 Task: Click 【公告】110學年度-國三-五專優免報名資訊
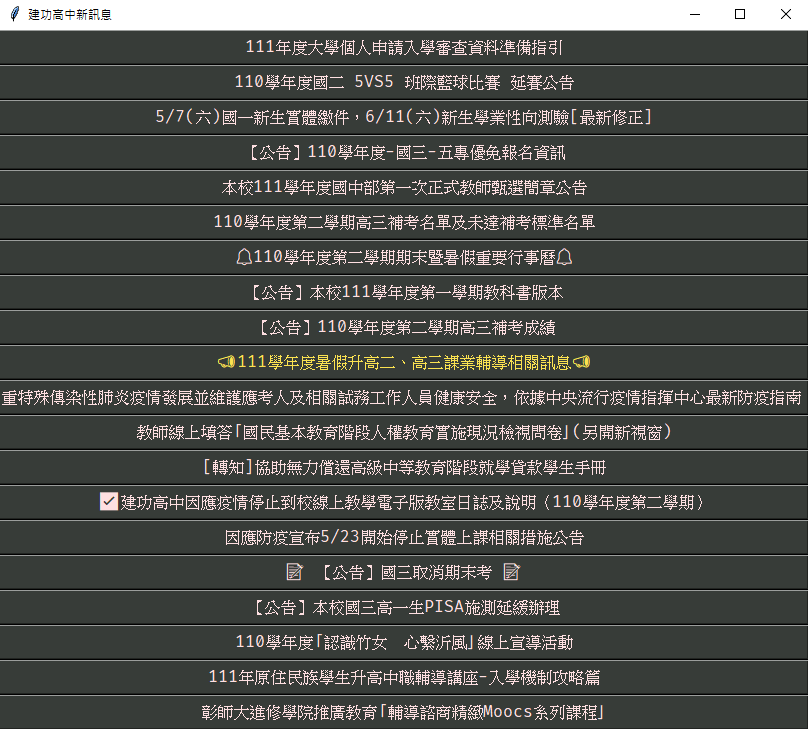click(404, 152)
